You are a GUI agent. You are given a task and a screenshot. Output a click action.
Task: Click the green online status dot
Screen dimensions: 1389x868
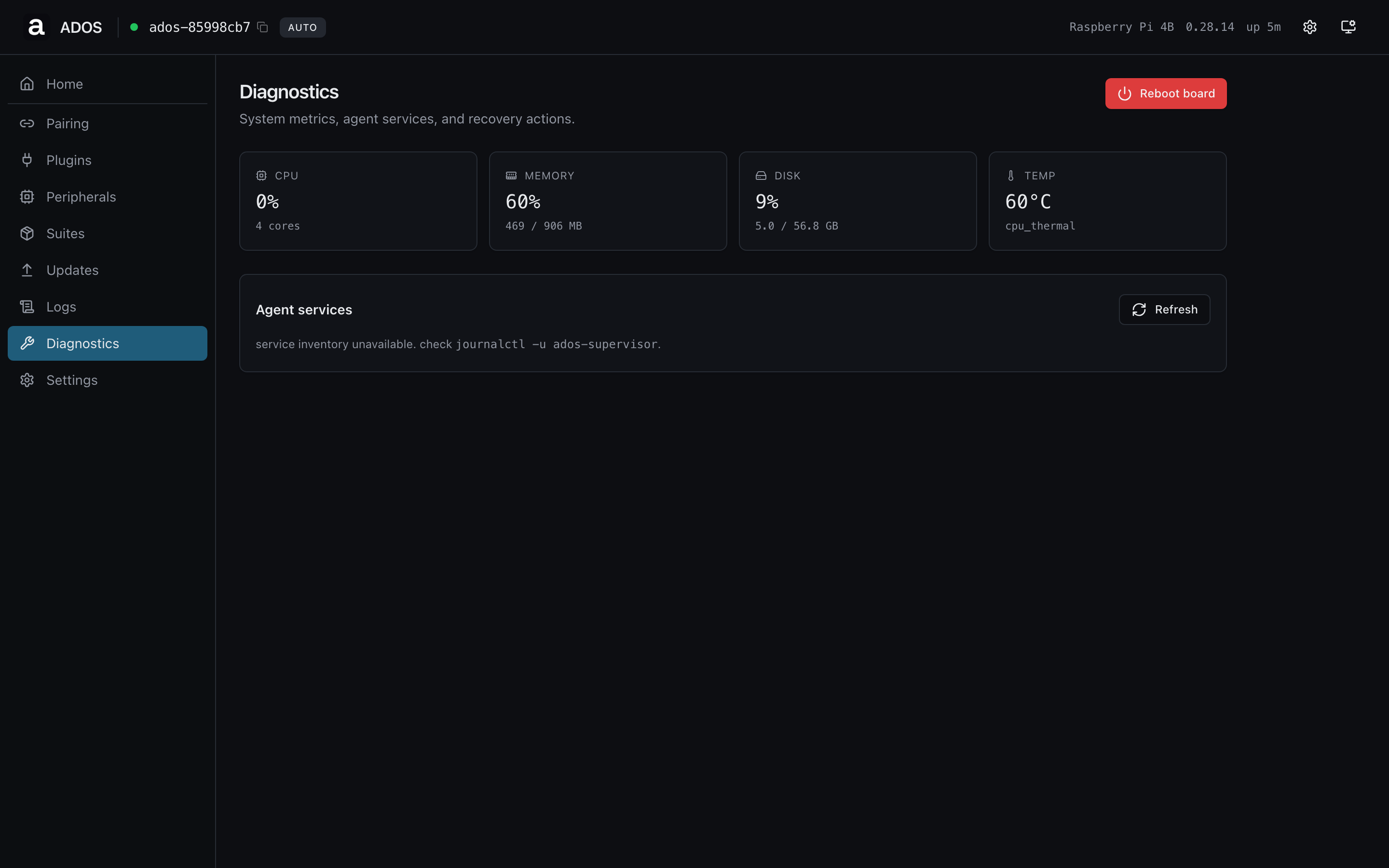[134, 27]
